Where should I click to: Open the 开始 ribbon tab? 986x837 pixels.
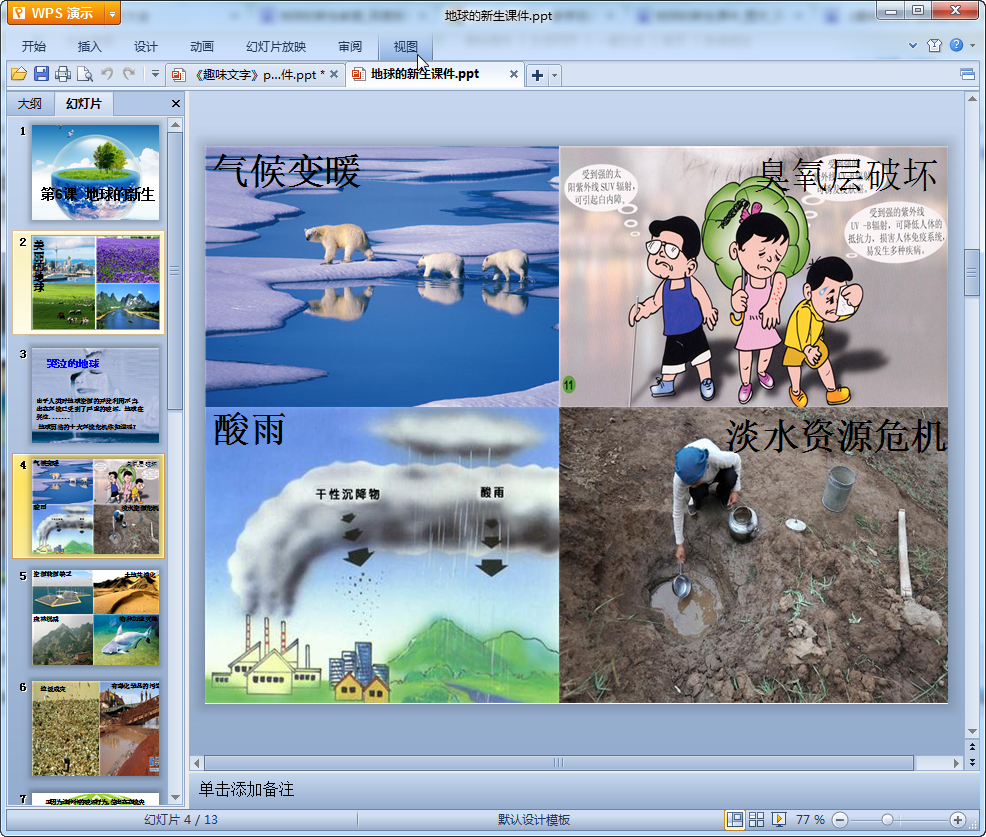pyautogui.click(x=34, y=47)
